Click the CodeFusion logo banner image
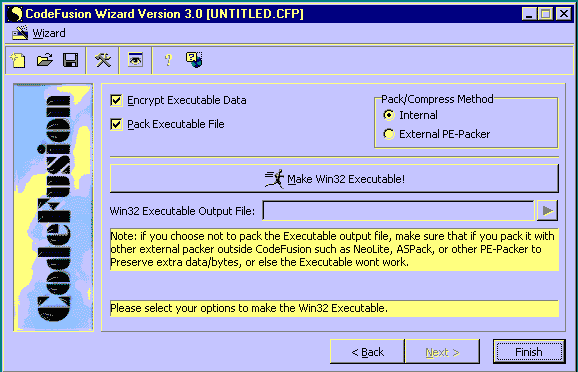Screen dimensions: 578x372 tap(53, 208)
